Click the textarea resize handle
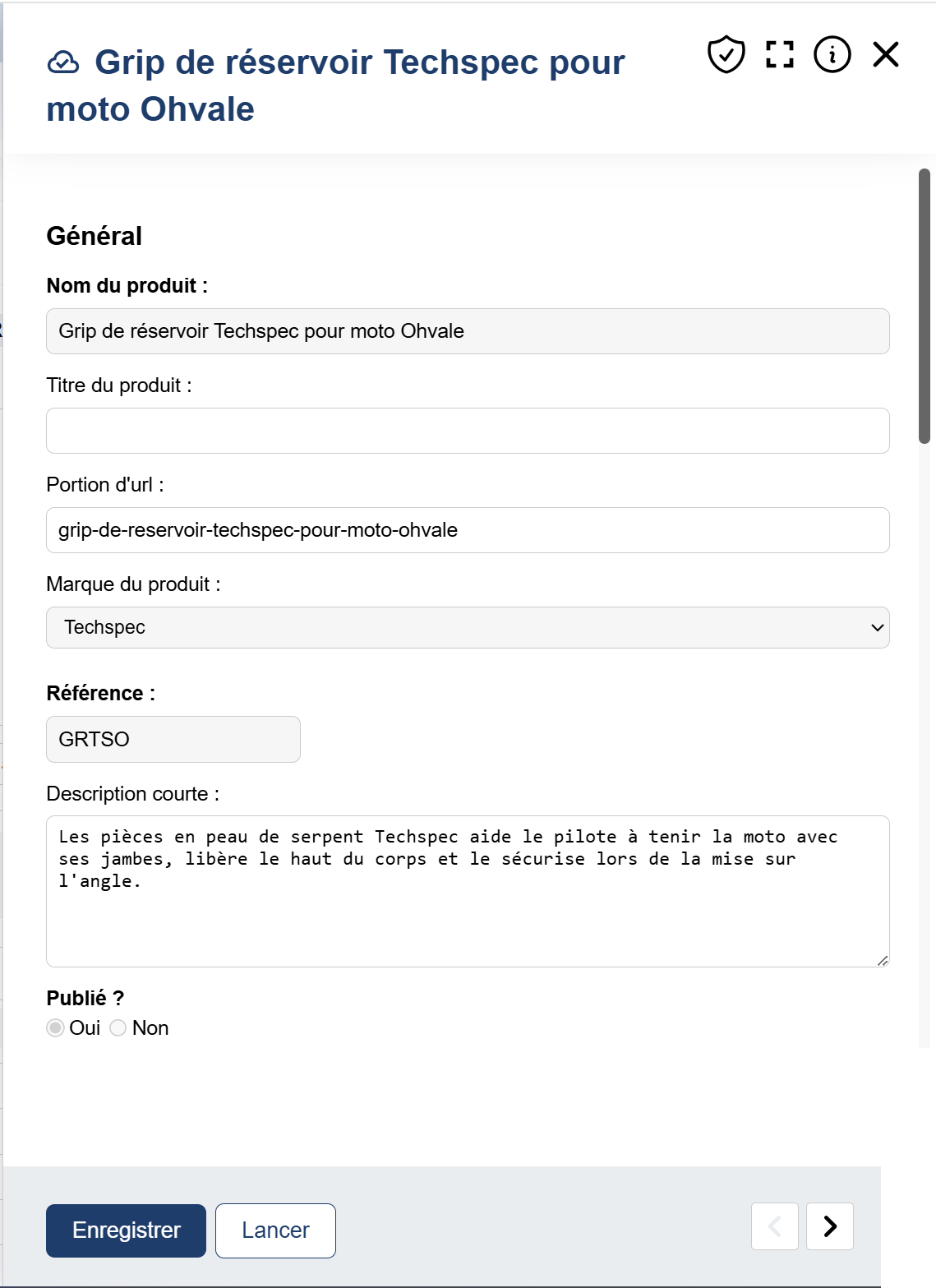 pos(883,960)
